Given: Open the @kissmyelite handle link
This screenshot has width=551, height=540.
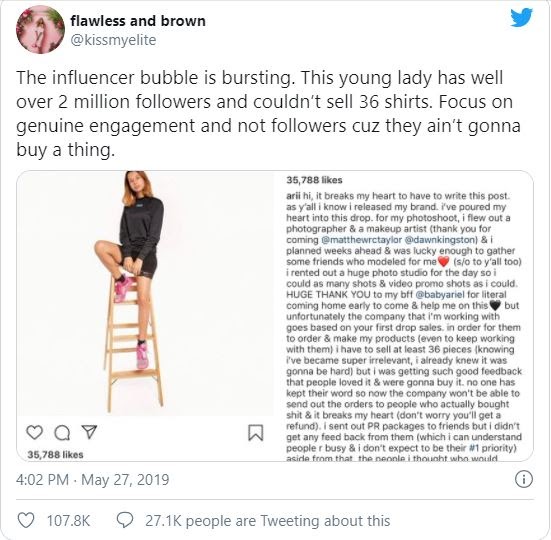Looking at the screenshot, I should 113,40.
